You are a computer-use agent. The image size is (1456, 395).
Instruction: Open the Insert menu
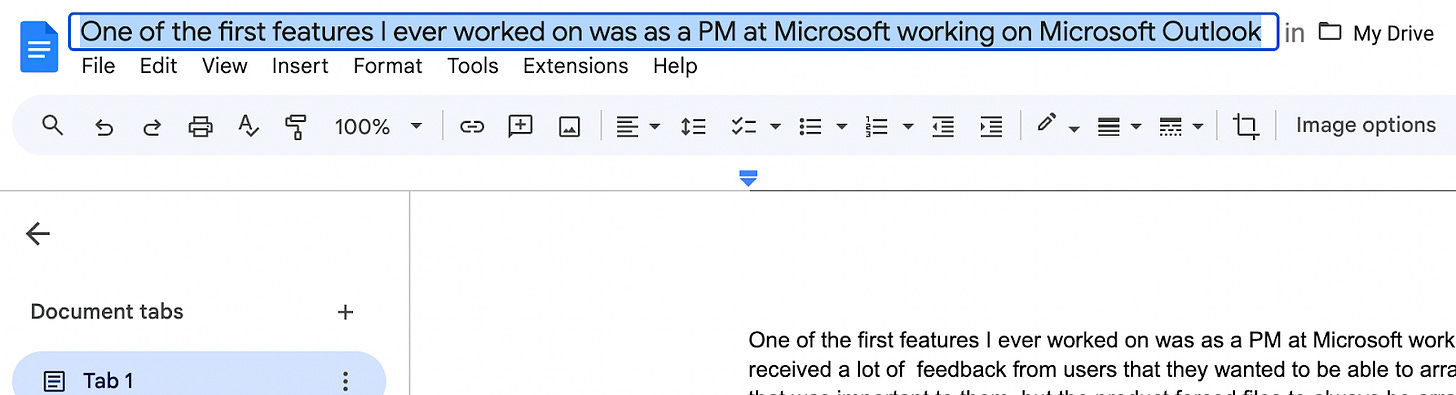coord(300,67)
